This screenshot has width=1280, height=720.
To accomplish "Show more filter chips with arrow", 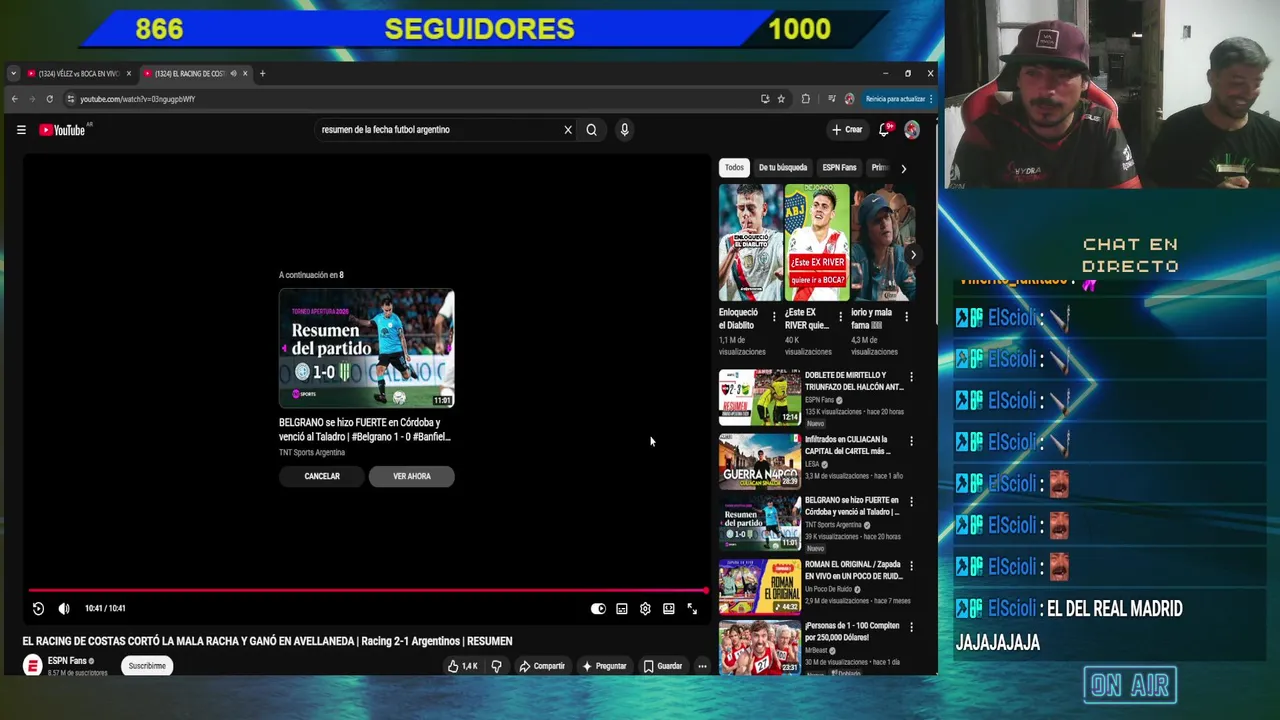I will [903, 168].
